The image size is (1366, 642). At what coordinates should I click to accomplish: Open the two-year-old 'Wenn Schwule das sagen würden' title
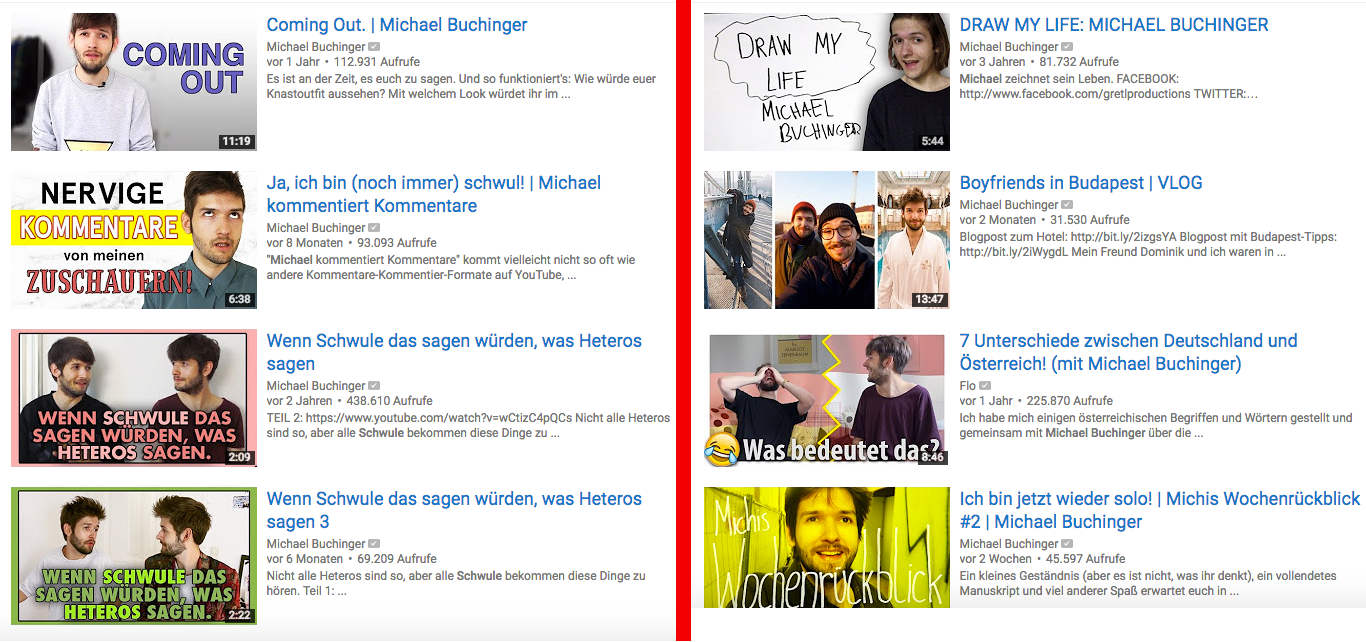coord(454,352)
